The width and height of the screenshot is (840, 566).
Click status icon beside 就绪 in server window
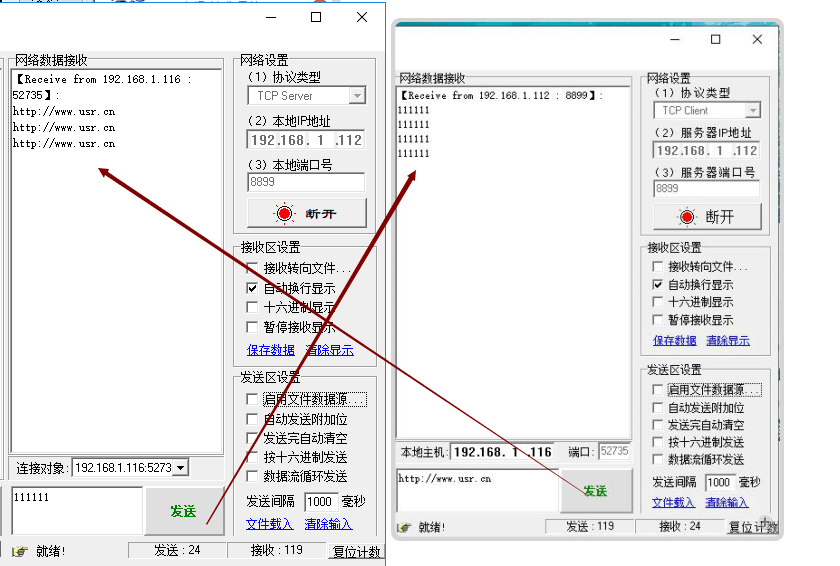pos(19,551)
